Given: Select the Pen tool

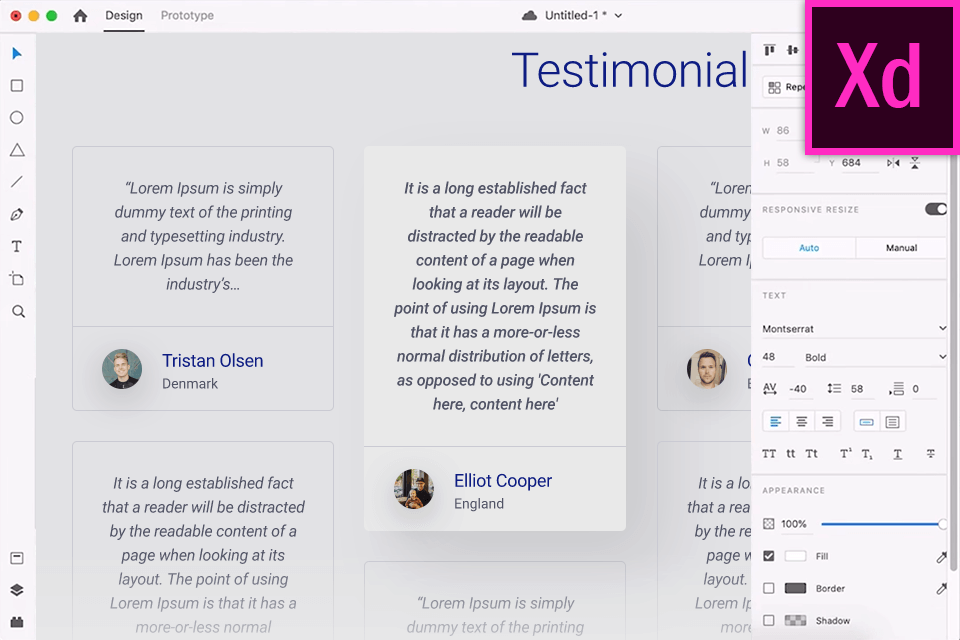Looking at the screenshot, I should (17, 214).
